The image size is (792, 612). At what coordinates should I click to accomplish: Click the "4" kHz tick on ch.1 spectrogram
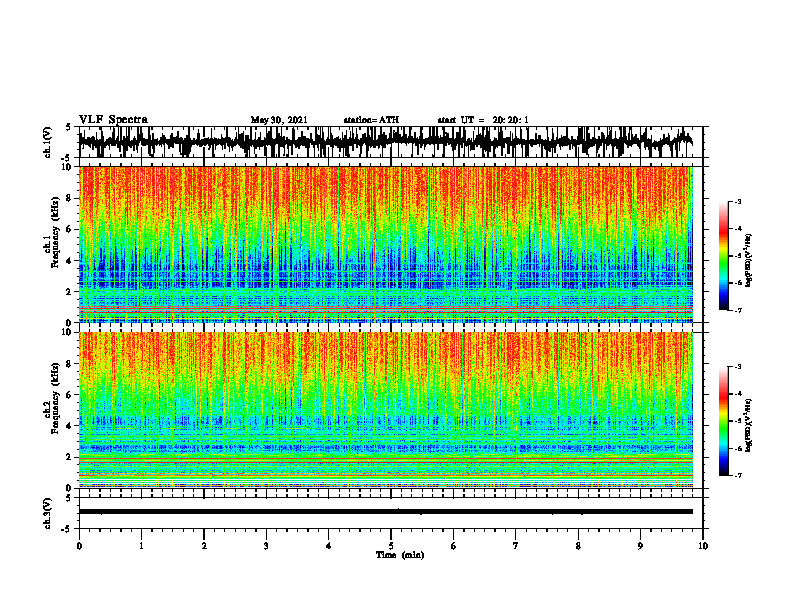coord(71,261)
